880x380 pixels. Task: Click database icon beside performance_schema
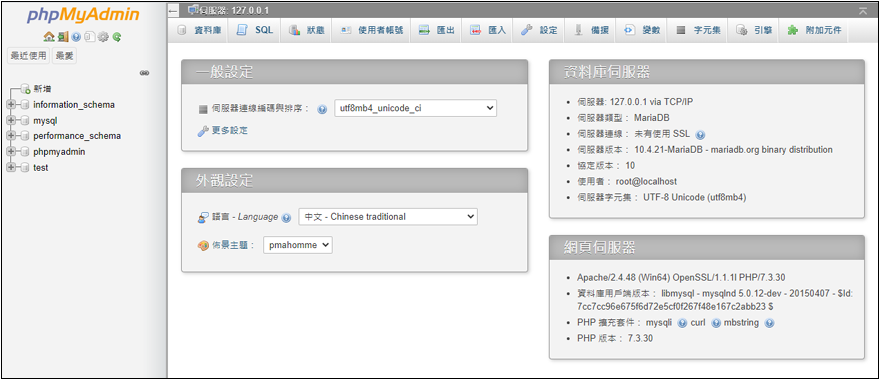24,136
